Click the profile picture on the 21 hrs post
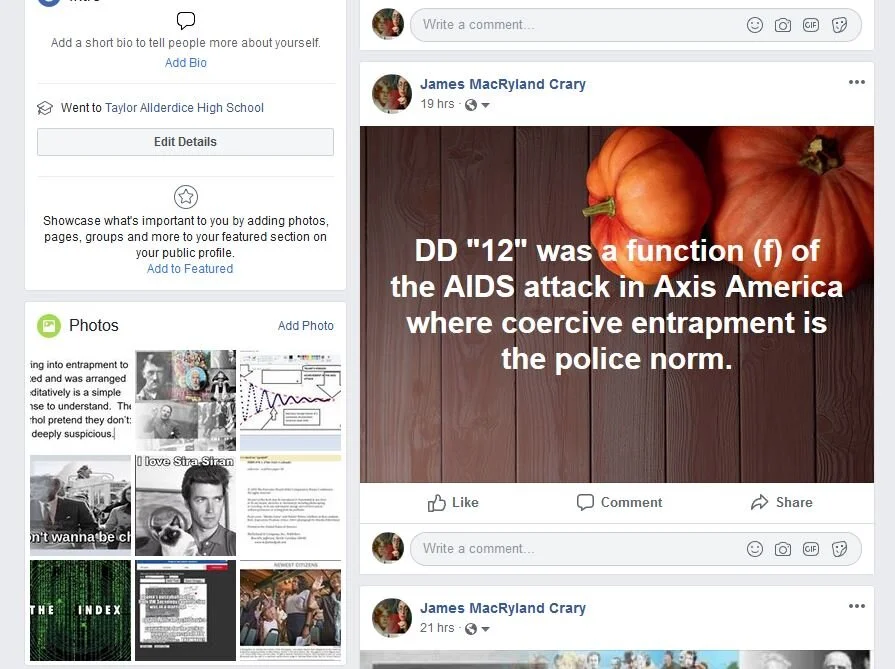The width and height of the screenshot is (895, 669). tap(392, 618)
